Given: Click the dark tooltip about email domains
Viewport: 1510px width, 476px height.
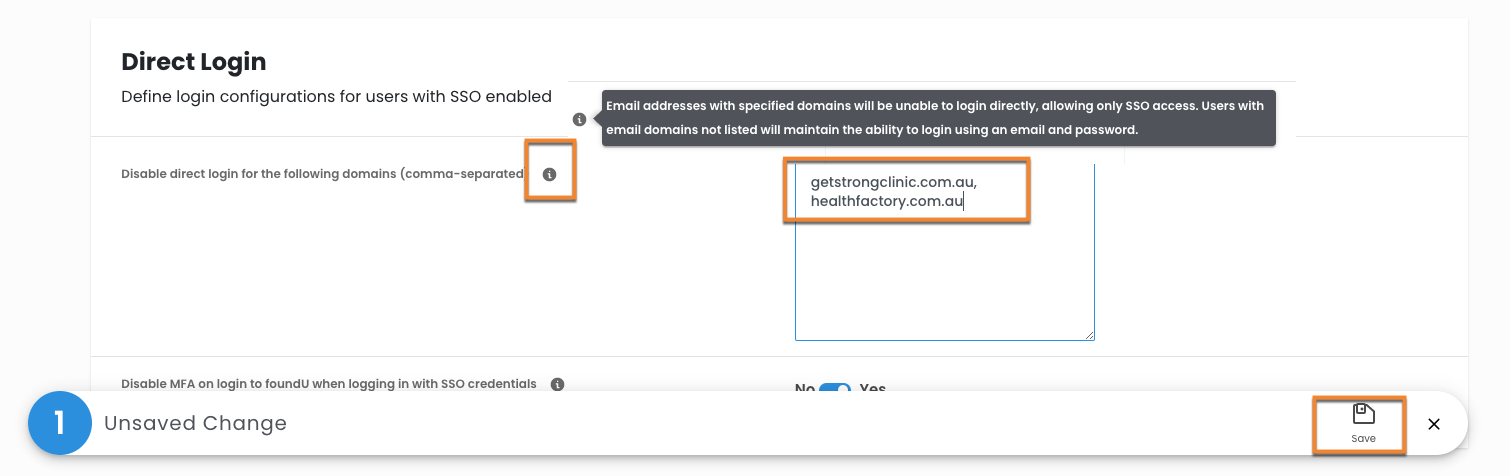Looking at the screenshot, I should click(938, 118).
